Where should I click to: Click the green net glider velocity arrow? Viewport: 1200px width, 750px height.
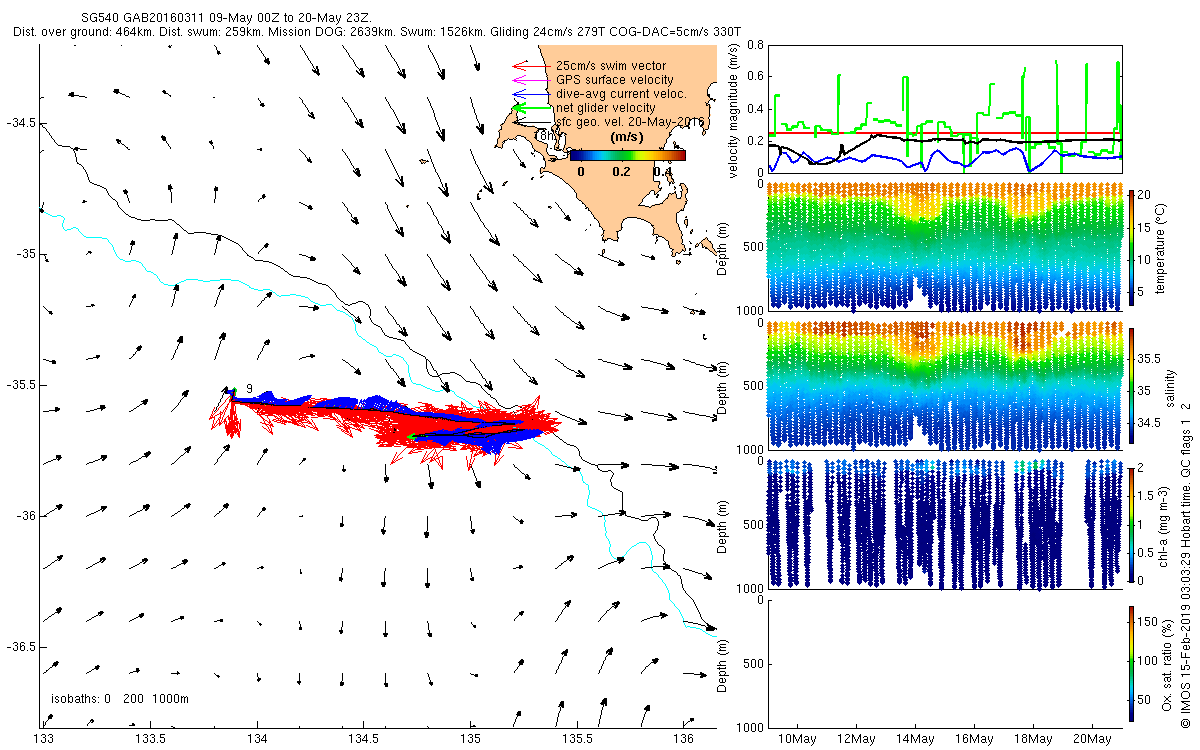point(530,108)
